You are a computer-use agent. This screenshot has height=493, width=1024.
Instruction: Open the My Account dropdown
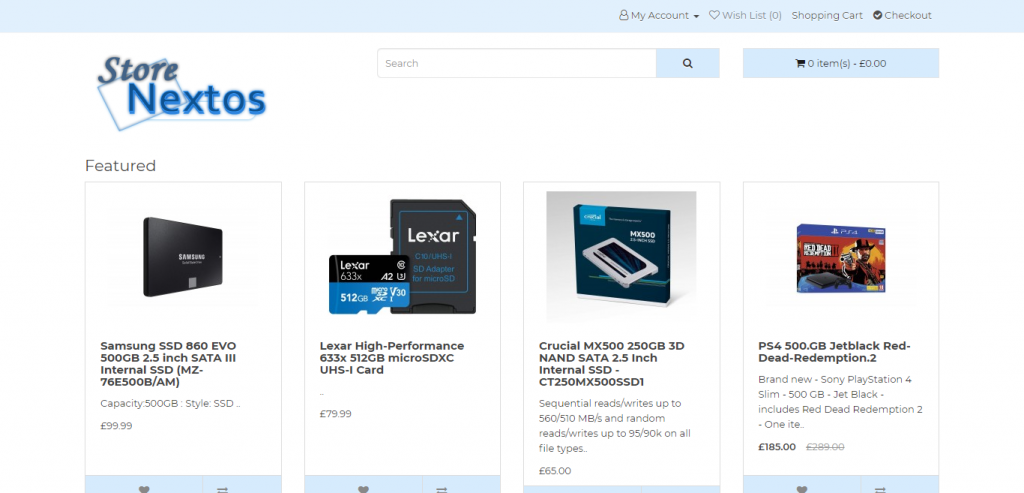[659, 15]
